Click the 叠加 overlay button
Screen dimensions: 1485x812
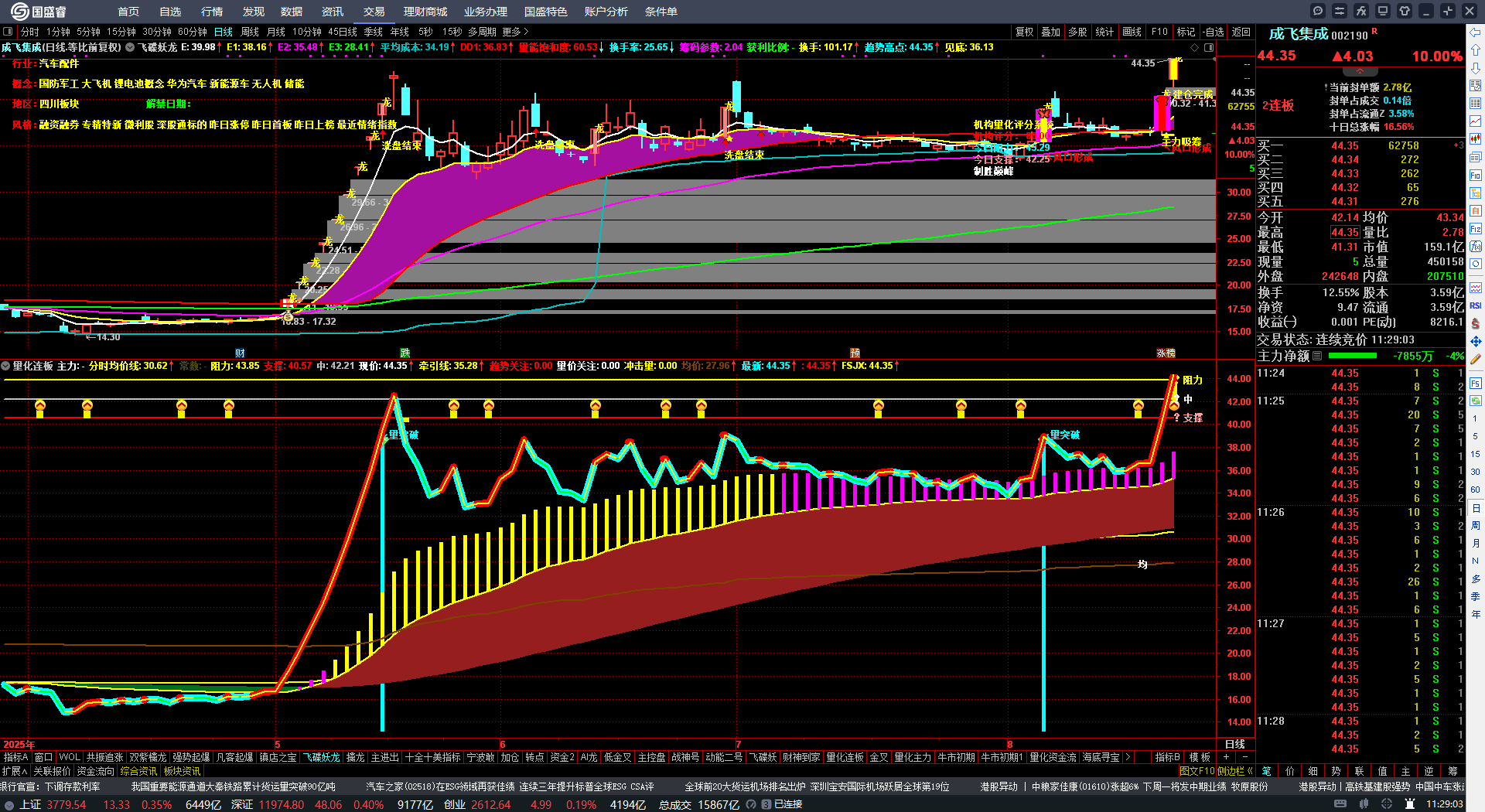tap(1050, 32)
